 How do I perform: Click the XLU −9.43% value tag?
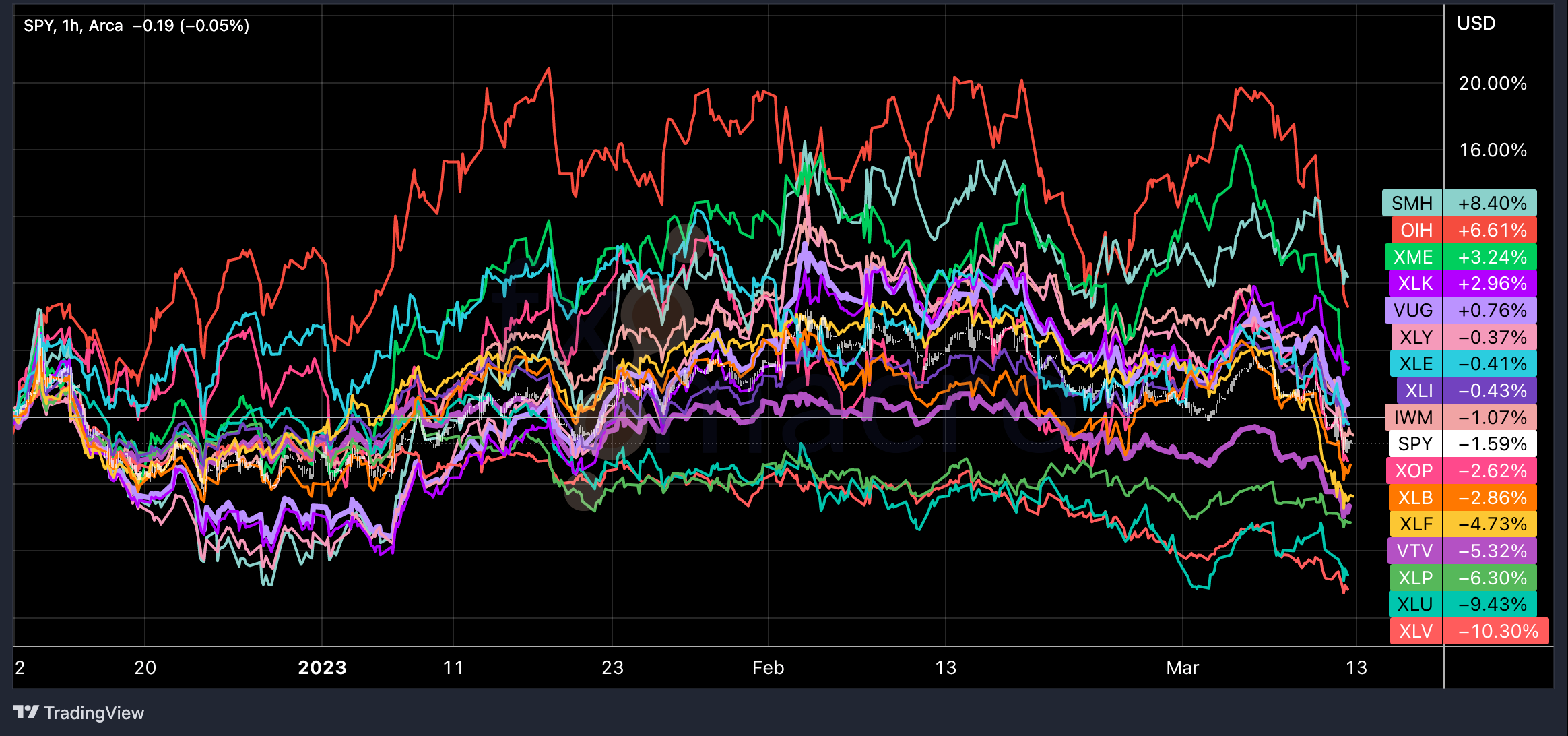1490,604
